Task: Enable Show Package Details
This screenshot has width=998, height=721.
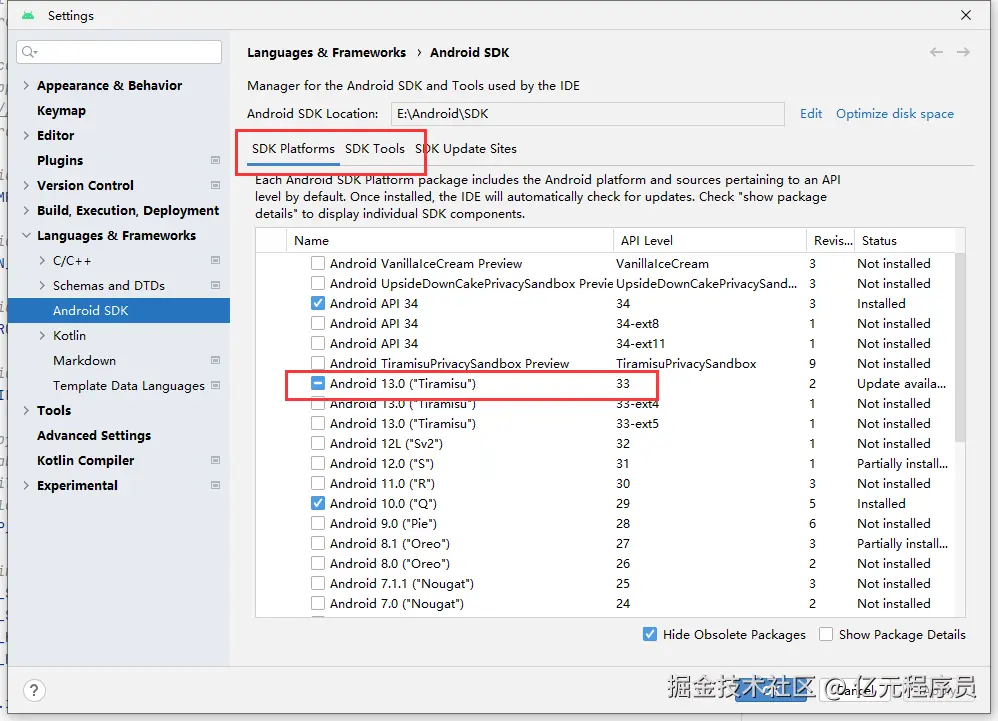Action: 826,634
